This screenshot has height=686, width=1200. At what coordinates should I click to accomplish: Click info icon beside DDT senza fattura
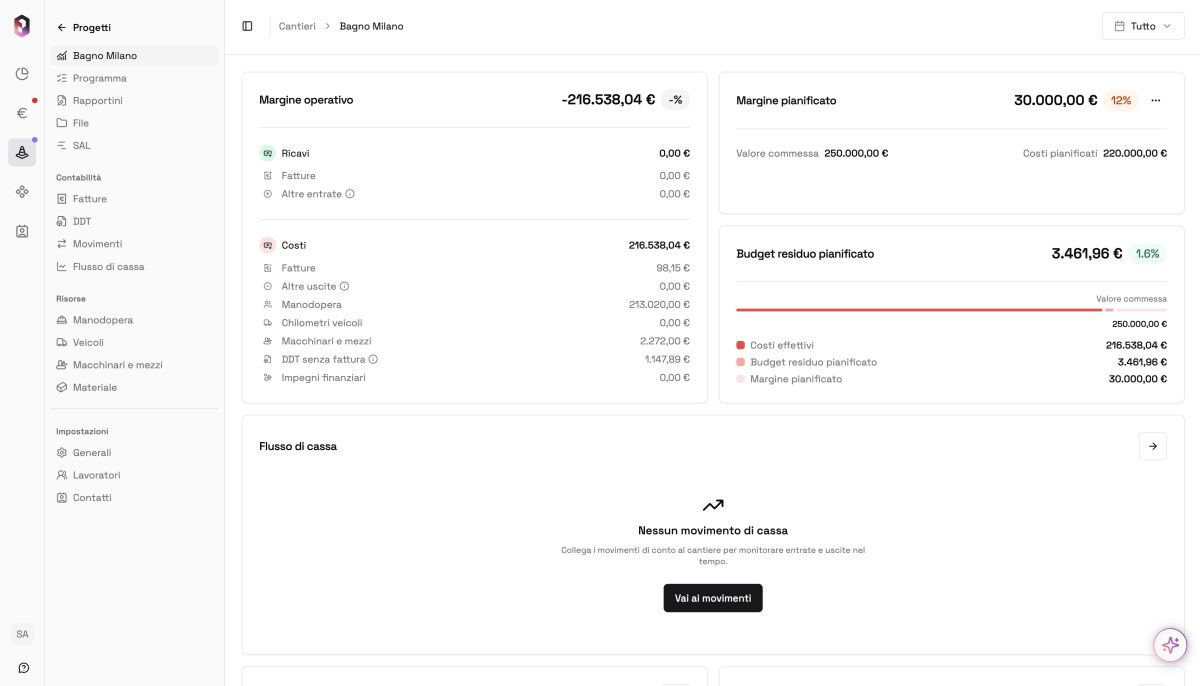[x=373, y=359]
